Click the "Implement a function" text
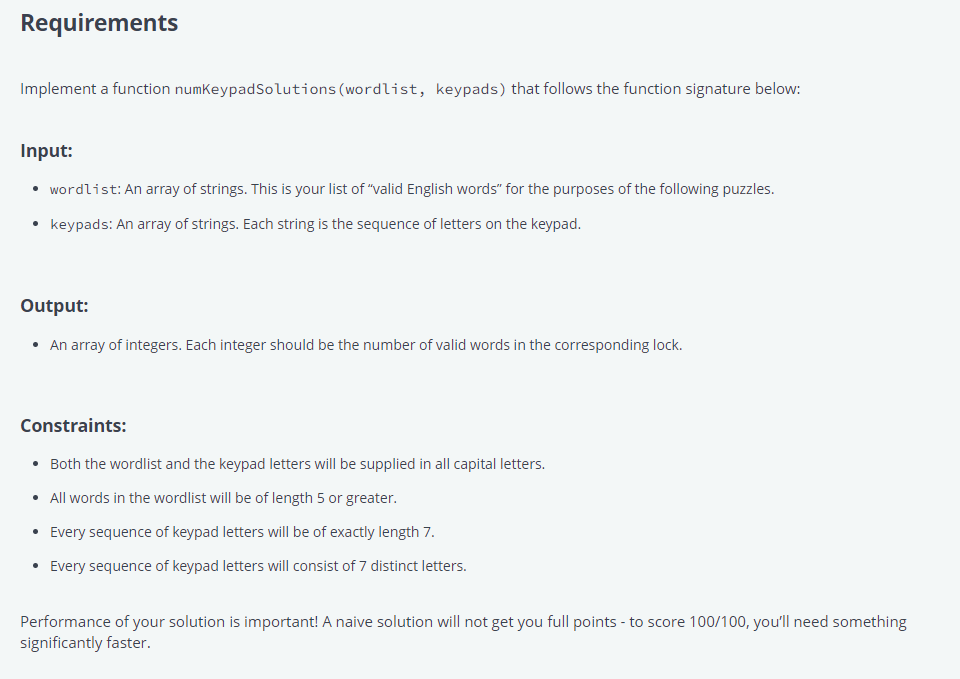960x679 pixels. (x=95, y=89)
